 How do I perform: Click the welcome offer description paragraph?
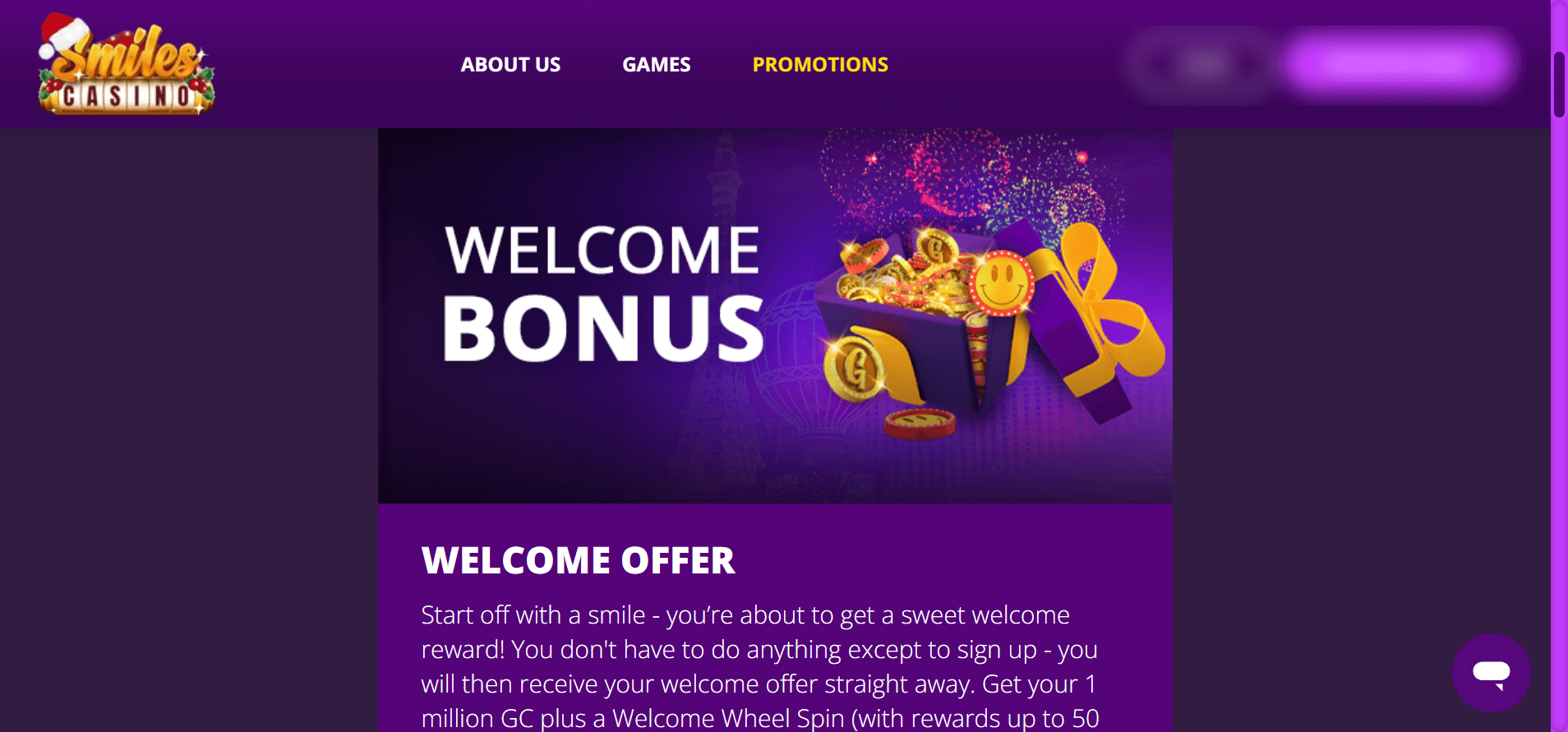759,666
